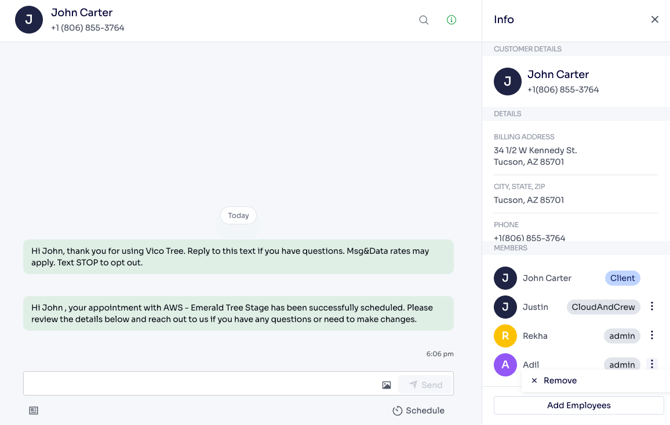The width and height of the screenshot is (670, 425).
Task: Attach an image using the picture icon
Action: click(x=387, y=385)
